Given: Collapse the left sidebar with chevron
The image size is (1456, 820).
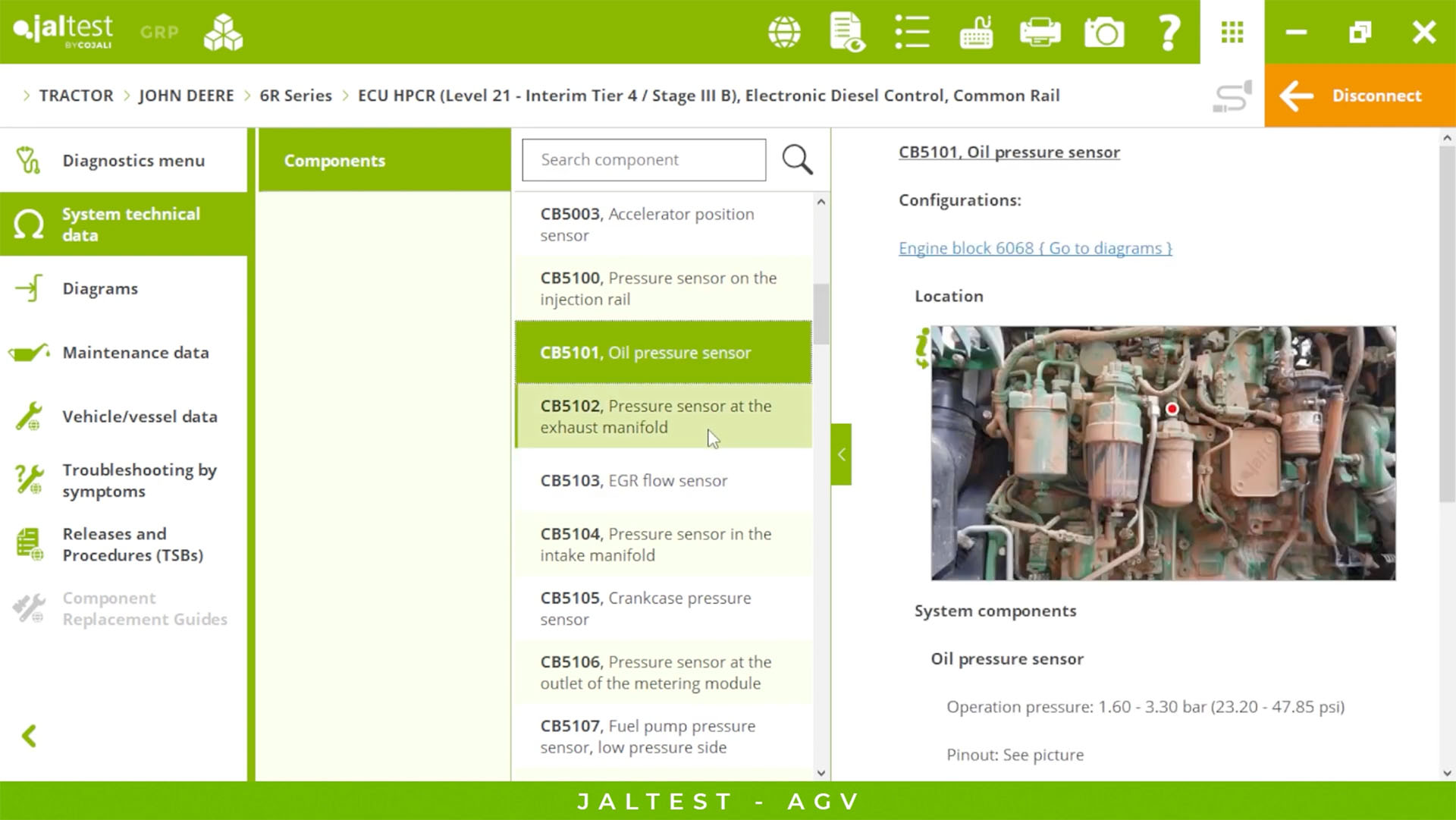Looking at the screenshot, I should pyautogui.click(x=30, y=736).
